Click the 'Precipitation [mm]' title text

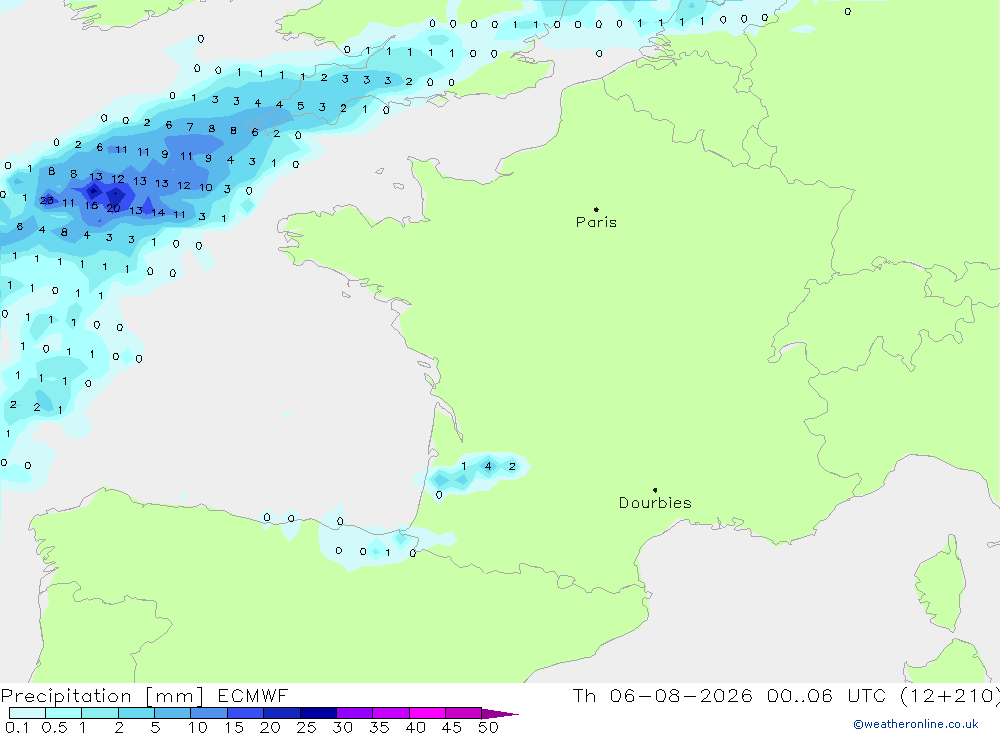pyautogui.click(x=102, y=696)
